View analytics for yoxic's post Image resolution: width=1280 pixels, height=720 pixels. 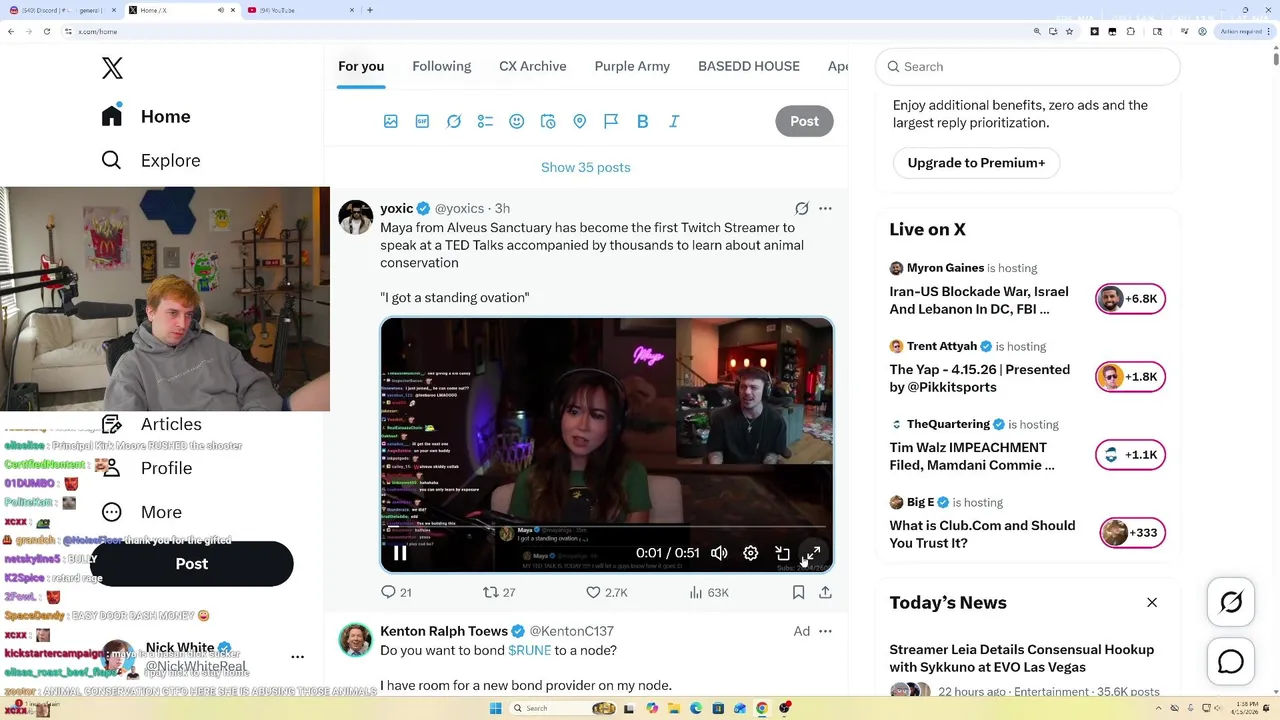709,592
